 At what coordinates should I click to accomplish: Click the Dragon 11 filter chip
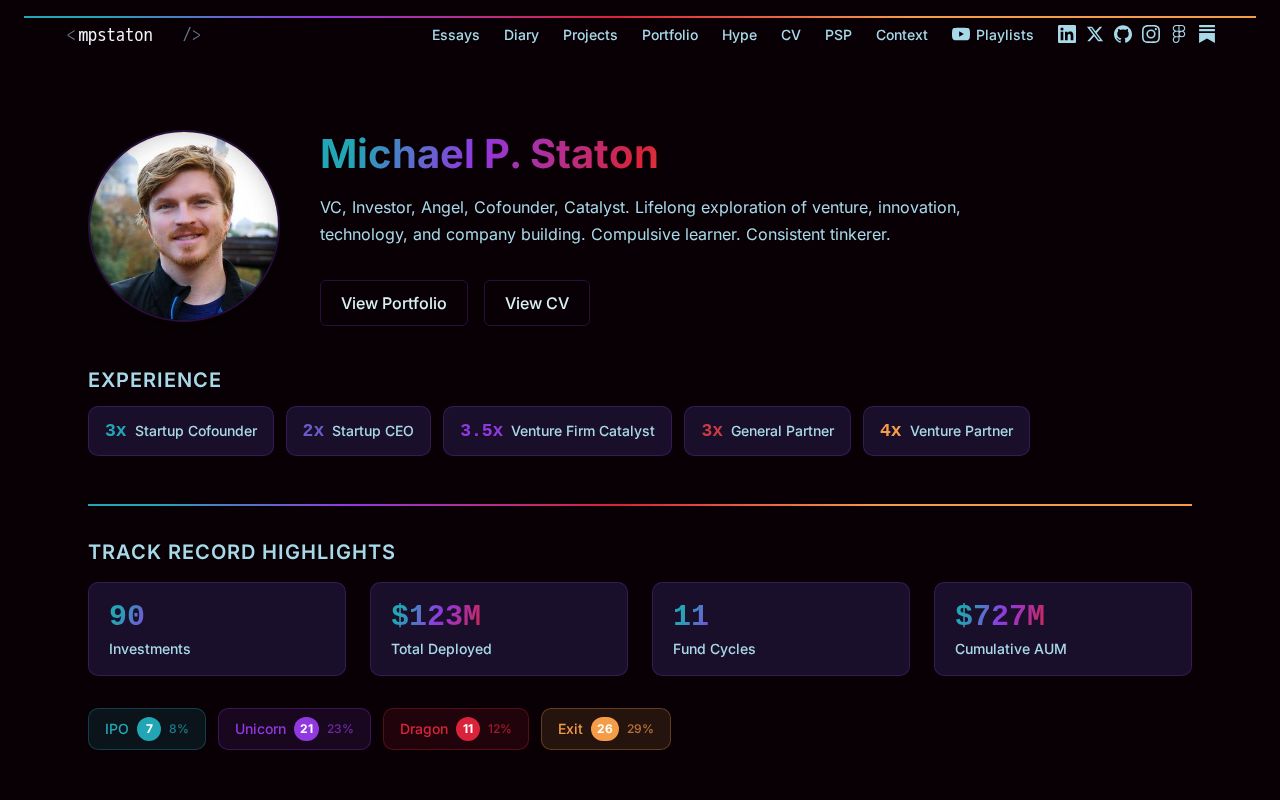[x=456, y=729]
